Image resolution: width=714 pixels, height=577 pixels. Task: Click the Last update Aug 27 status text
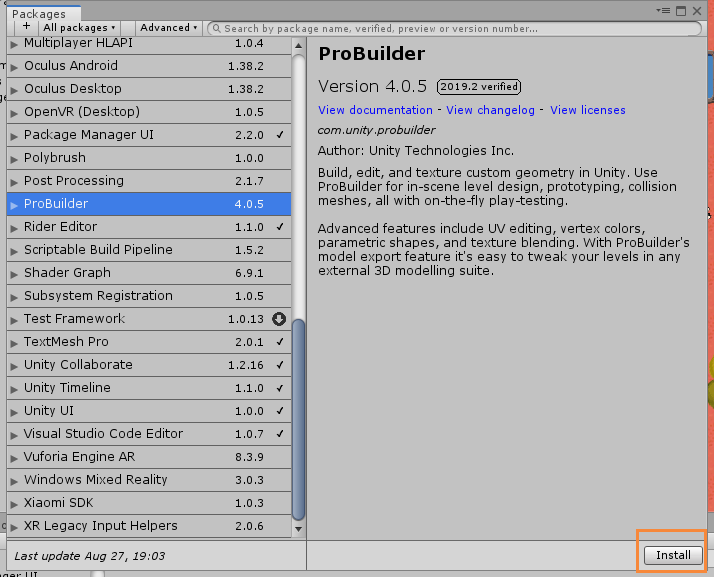90,556
